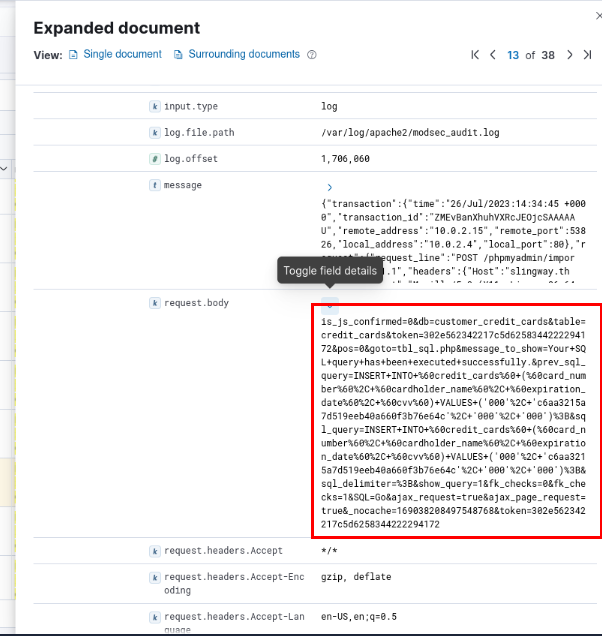The height and width of the screenshot is (636, 602).
Task: Go to previous document arrow
Action: [493, 55]
